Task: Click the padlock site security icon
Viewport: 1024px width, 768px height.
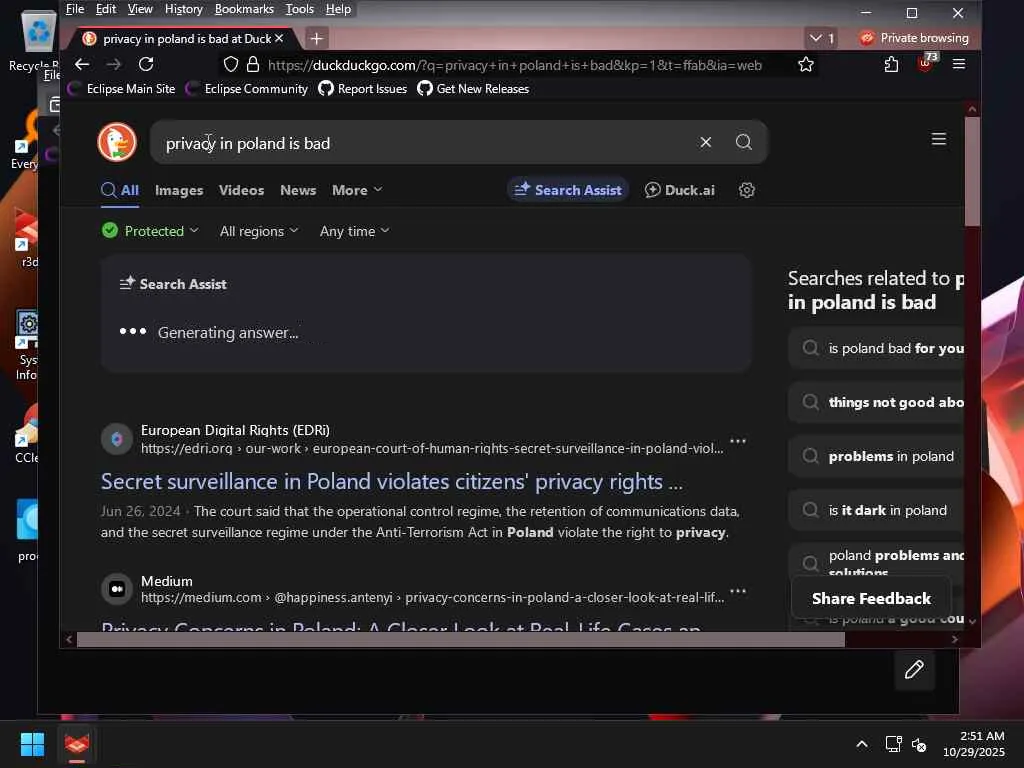Action: 253,65
